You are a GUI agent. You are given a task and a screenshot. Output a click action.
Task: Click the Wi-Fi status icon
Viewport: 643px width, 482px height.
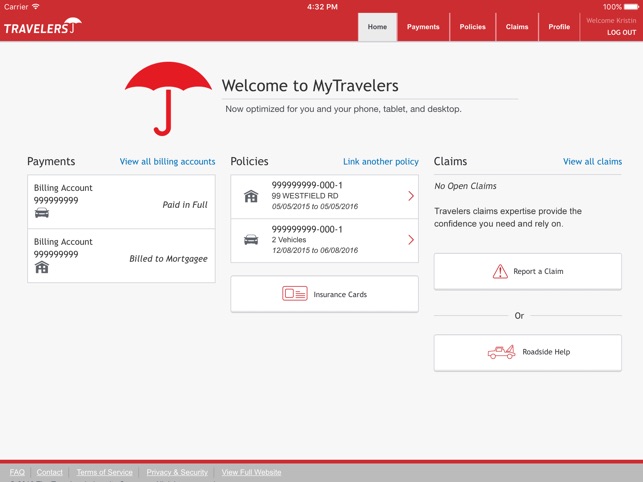click(36, 7)
